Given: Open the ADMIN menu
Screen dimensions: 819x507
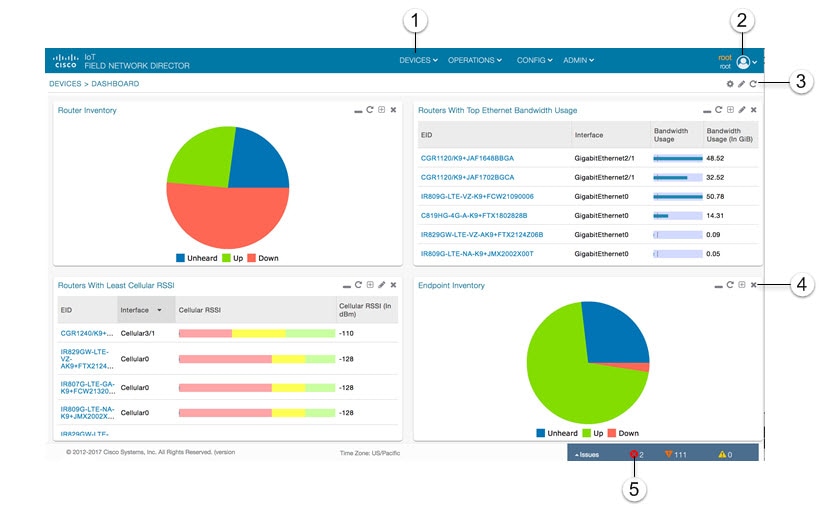Looking at the screenshot, I should tap(578, 60).
